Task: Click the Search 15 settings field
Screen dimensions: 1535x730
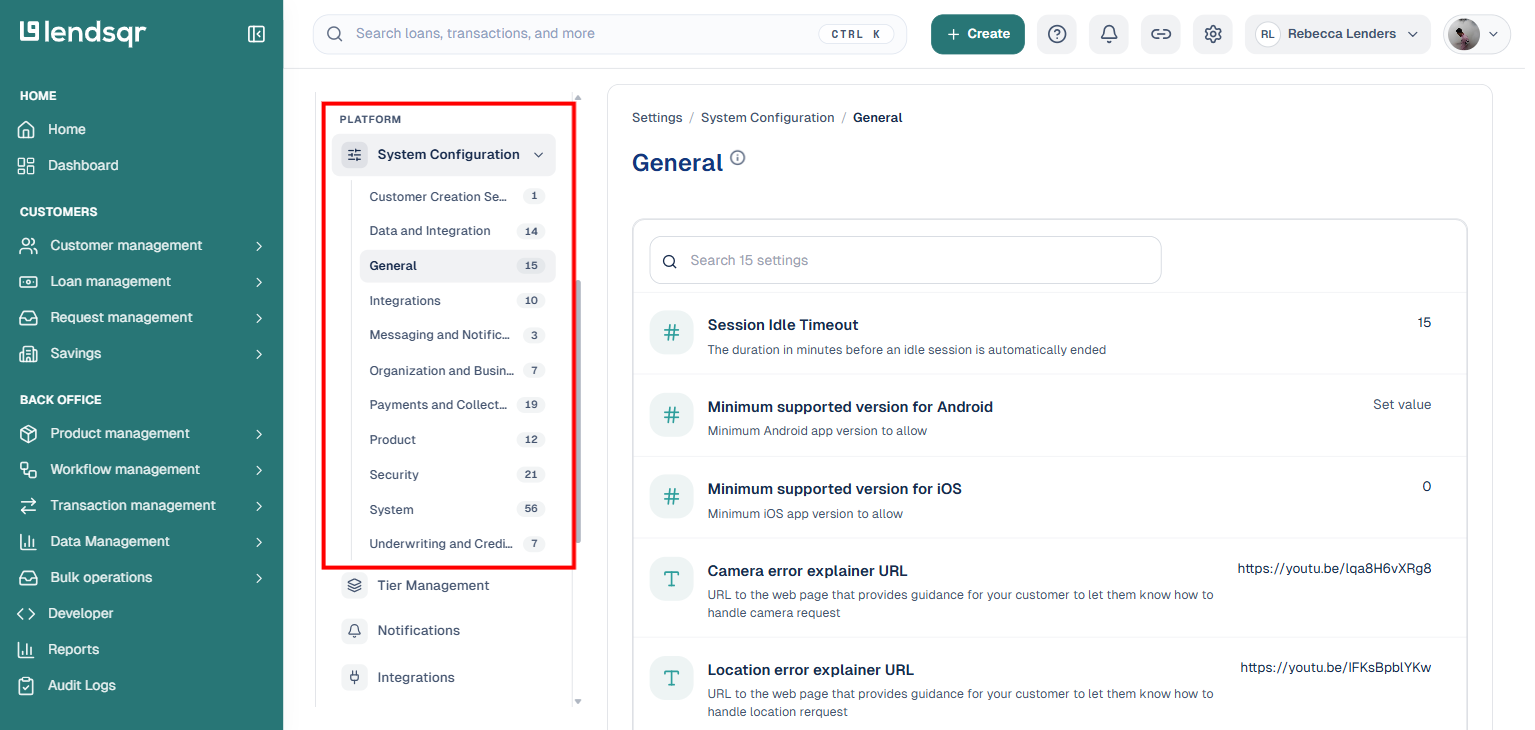Action: point(905,260)
